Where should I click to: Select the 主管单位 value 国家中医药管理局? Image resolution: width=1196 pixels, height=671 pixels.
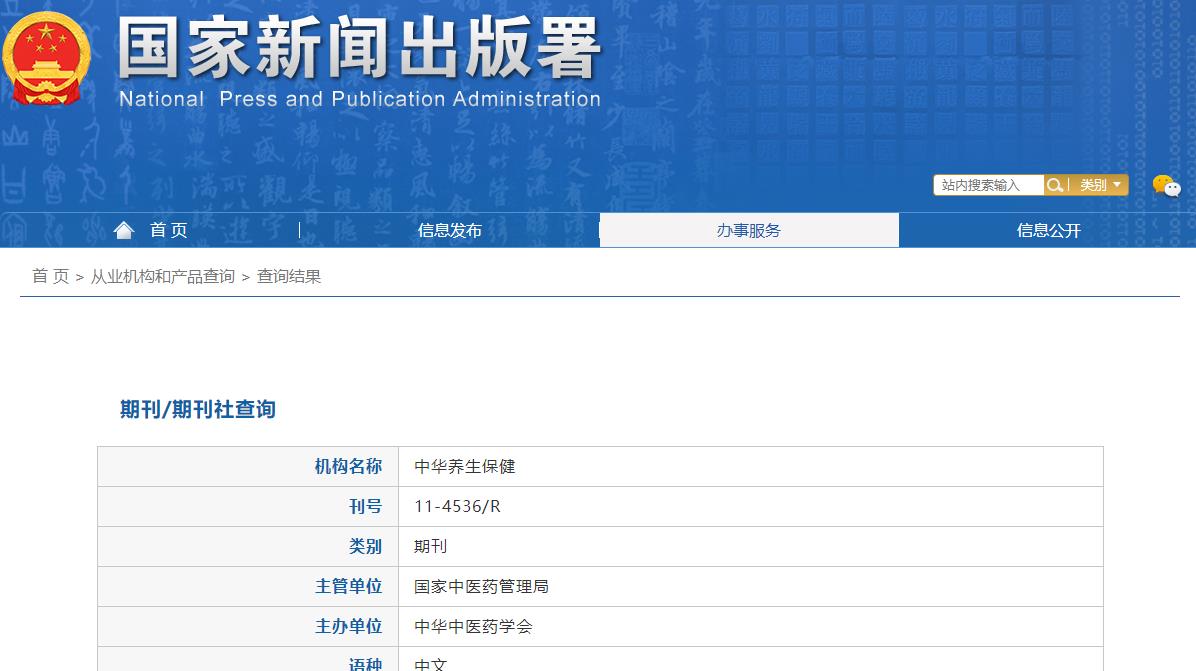point(483,586)
